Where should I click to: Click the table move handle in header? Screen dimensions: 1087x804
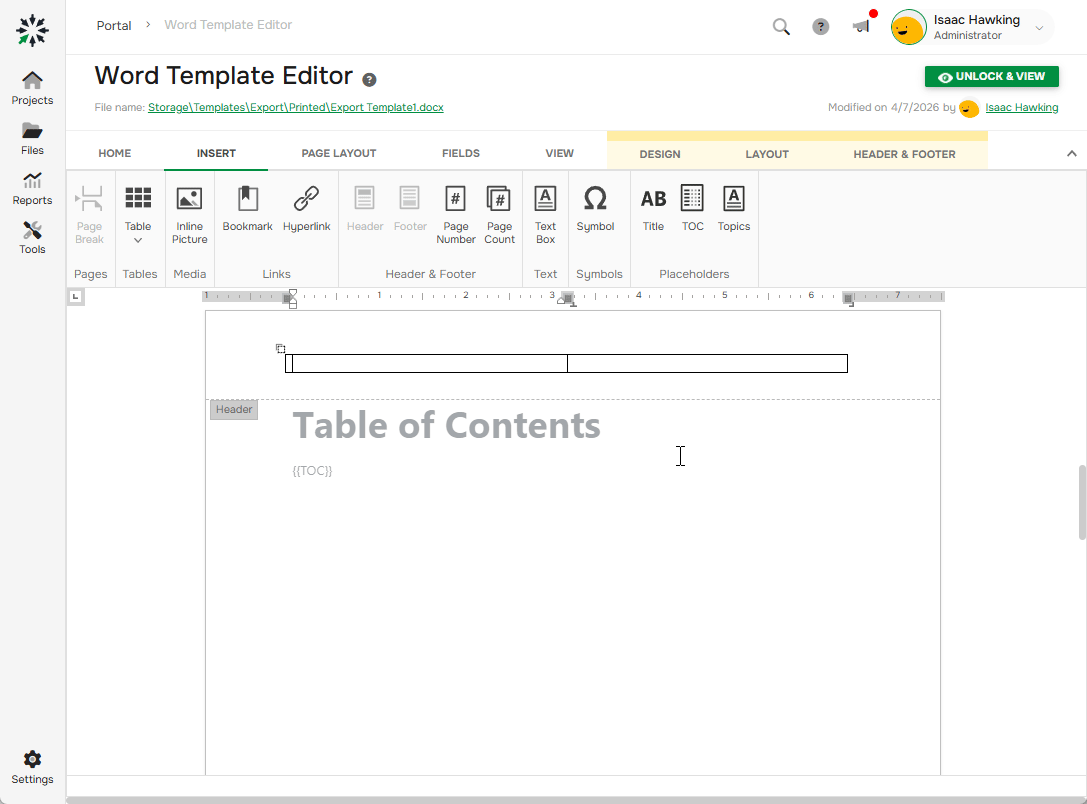[281, 349]
